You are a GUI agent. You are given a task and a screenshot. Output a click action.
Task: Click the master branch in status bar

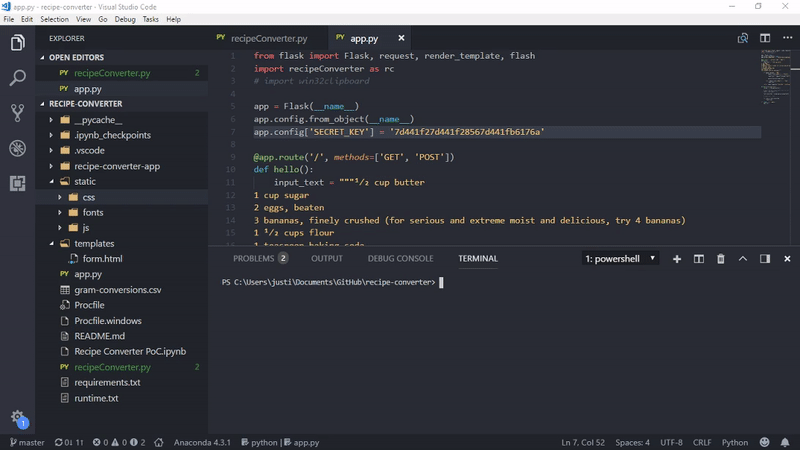pos(27,442)
